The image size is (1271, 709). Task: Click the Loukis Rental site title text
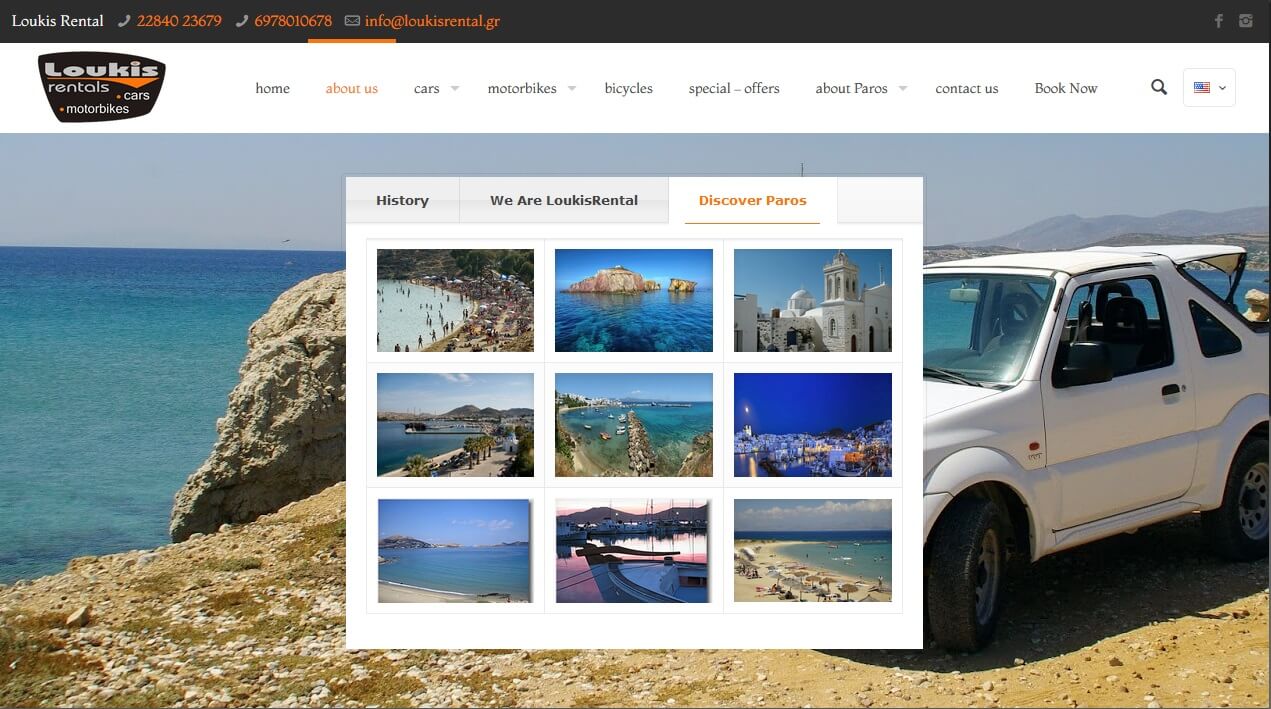[58, 21]
